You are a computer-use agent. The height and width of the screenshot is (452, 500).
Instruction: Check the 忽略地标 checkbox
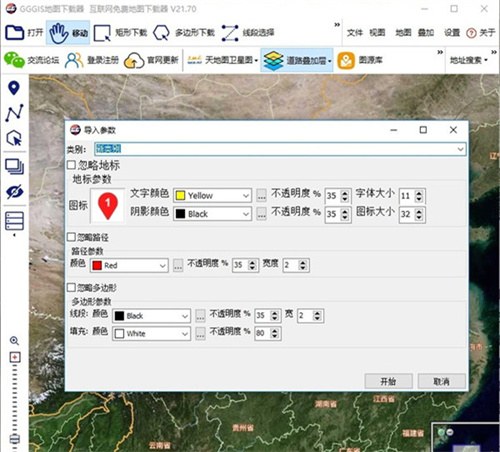point(71,165)
